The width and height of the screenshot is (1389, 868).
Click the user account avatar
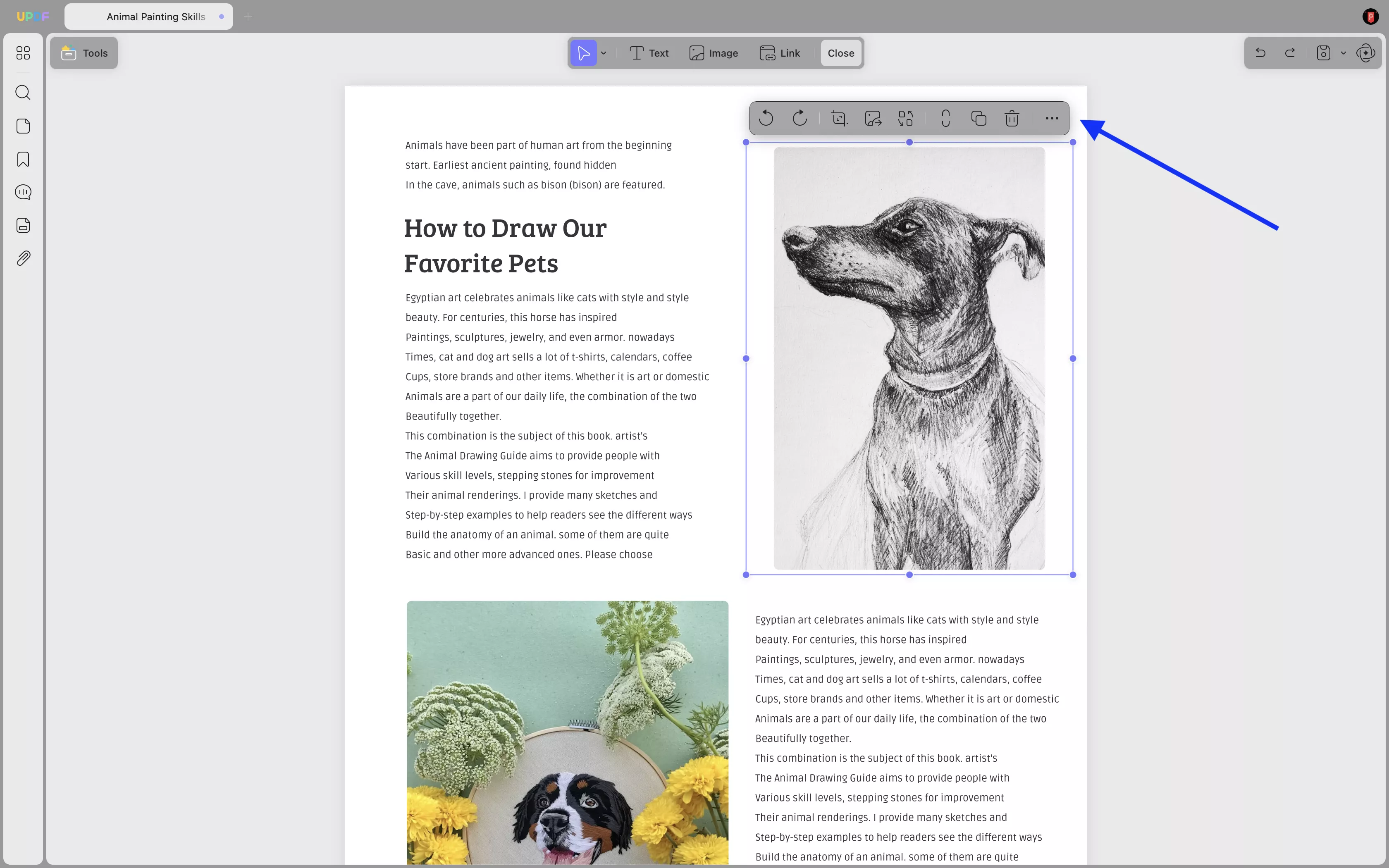[x=1370, y=17]
